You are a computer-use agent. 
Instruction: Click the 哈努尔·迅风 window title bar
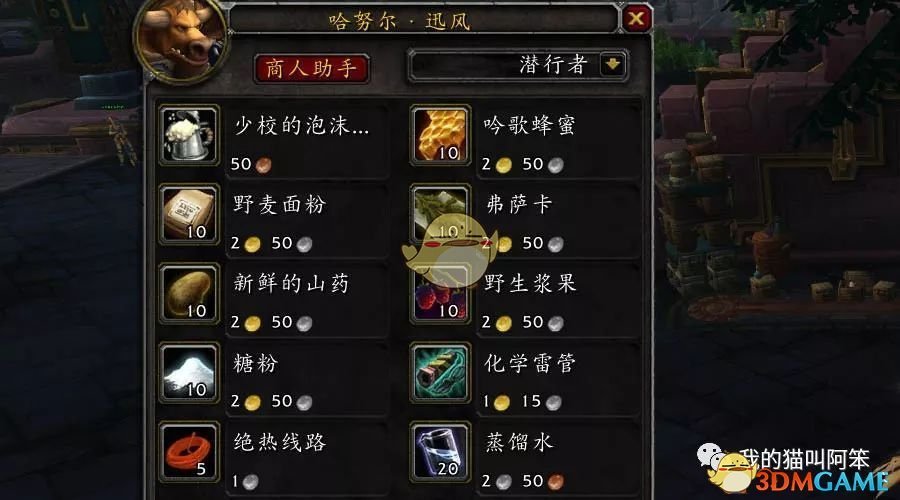[425, 20]
